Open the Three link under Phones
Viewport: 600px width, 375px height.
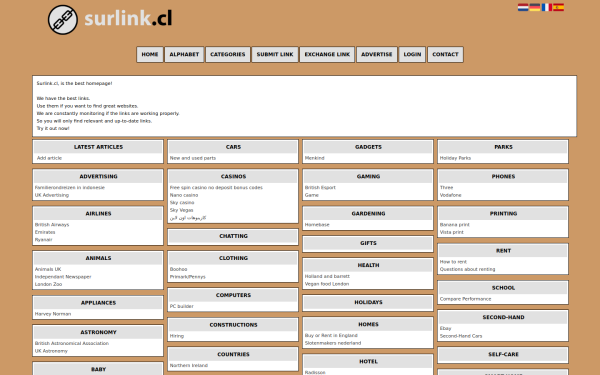tap(446, 188)
